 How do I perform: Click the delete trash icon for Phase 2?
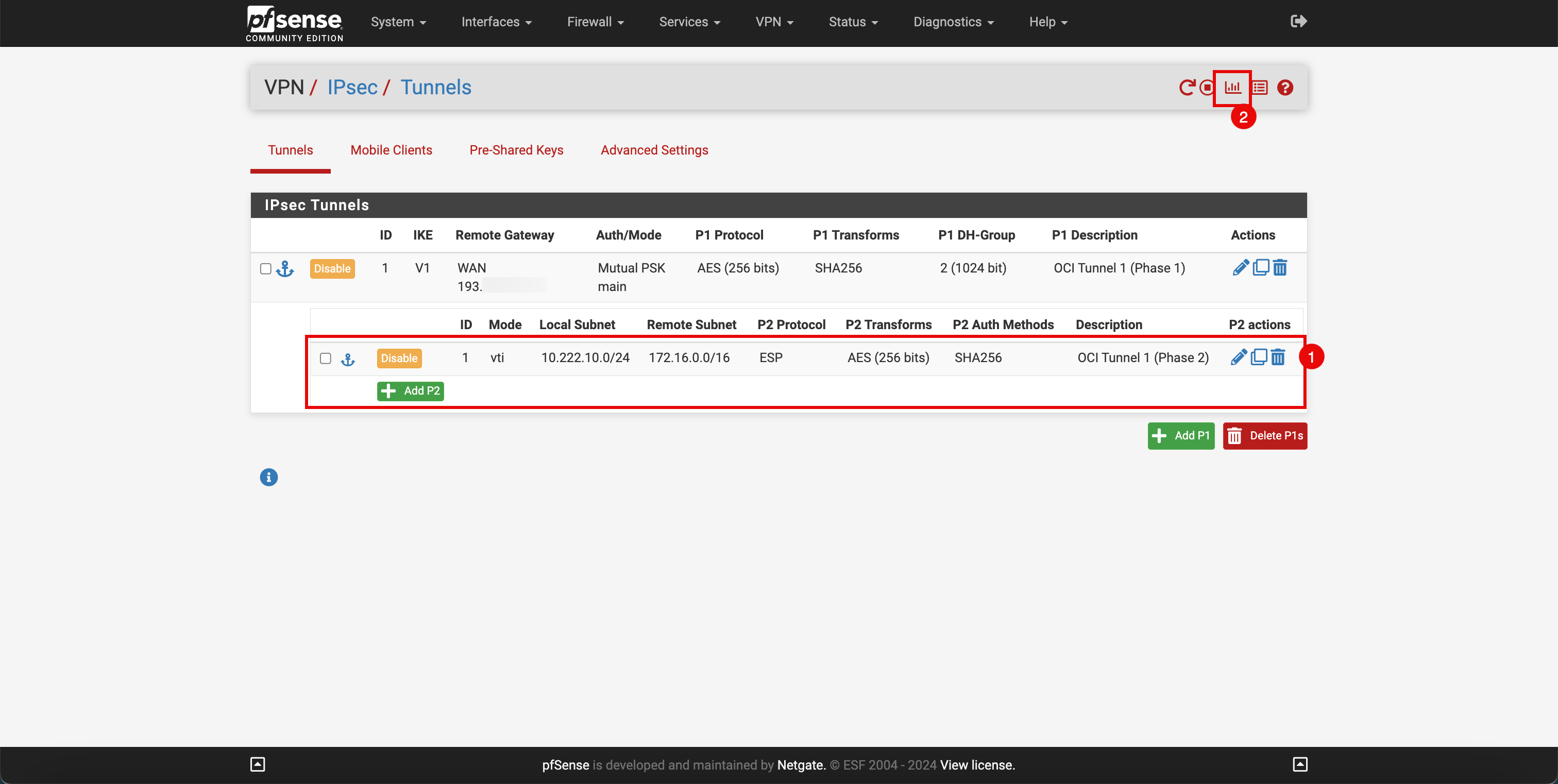coord(1280,357)
